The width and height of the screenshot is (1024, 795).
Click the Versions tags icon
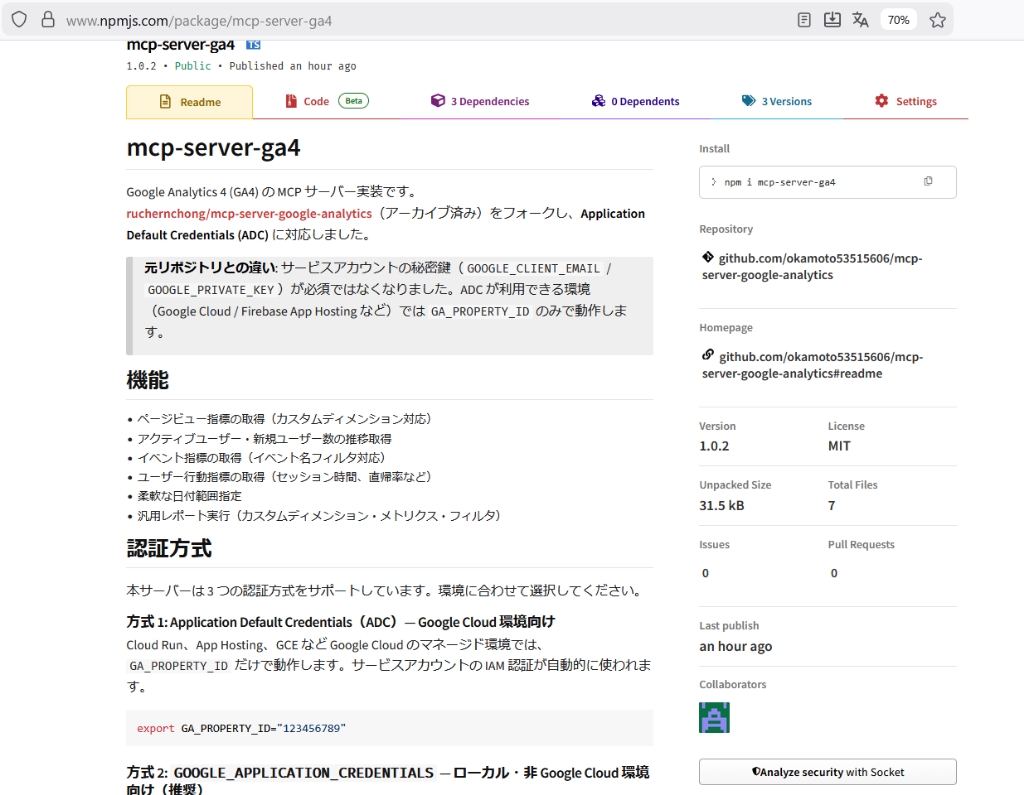748,101
